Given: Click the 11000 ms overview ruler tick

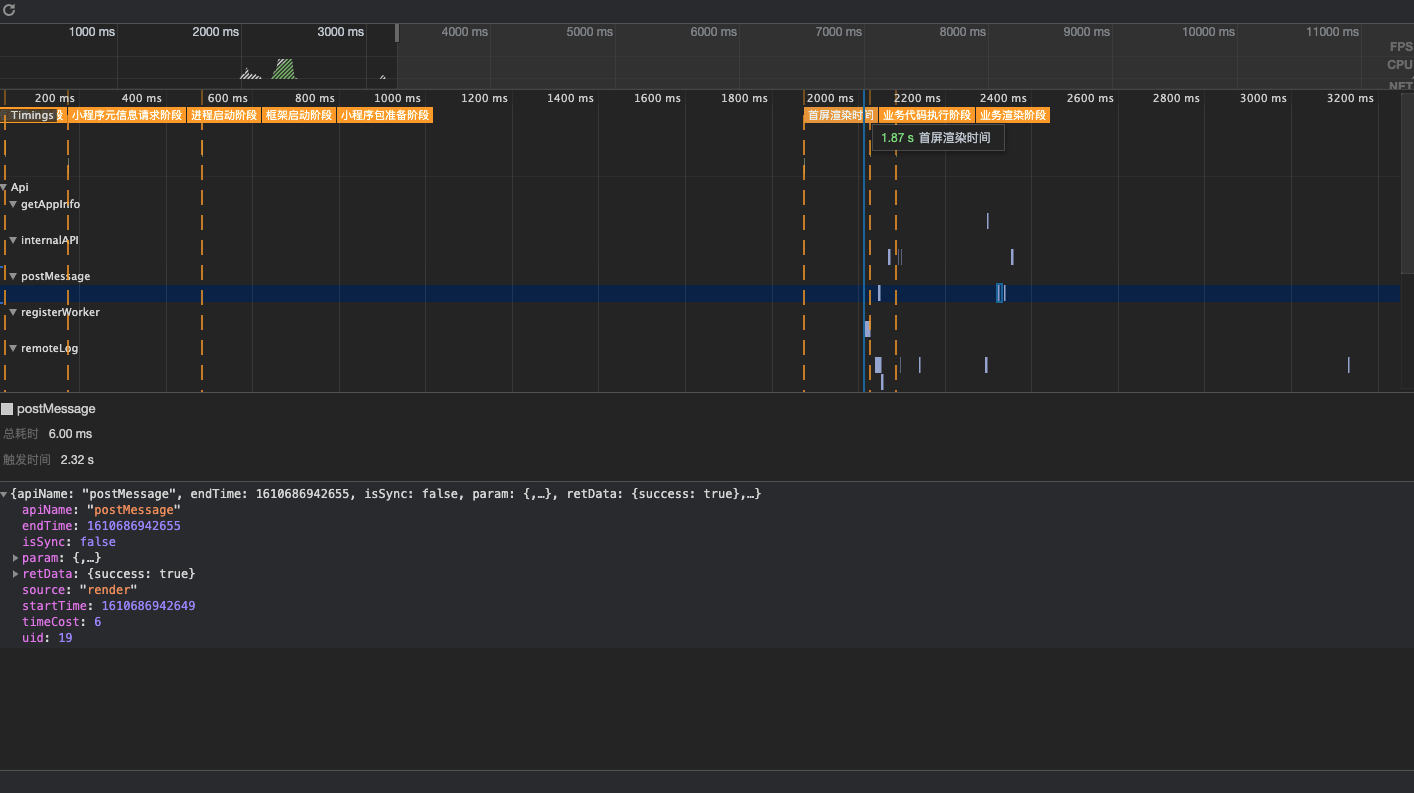Looking at the screenshot, I should pos(1332,32).
